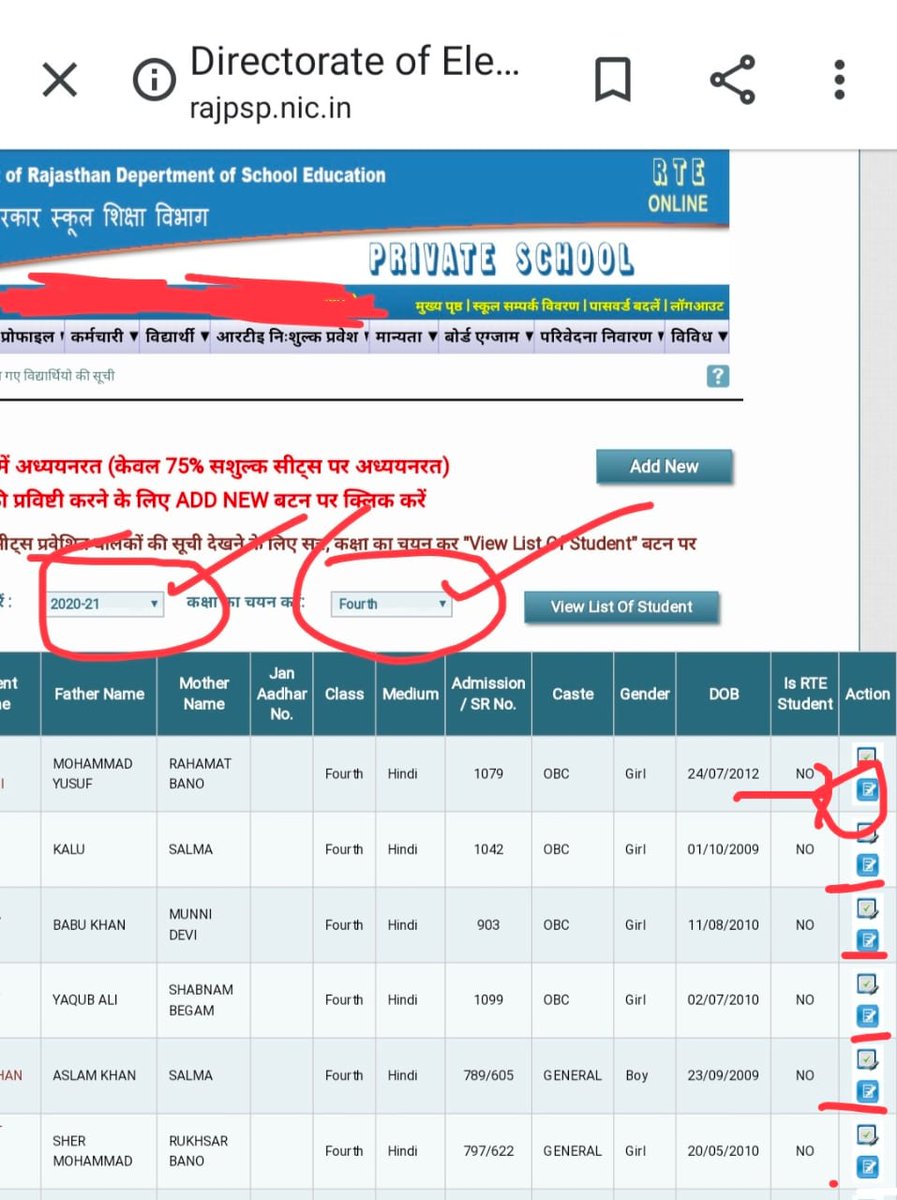This screenshot has height=1200, width=897.
Task: Click the Mother Name column header
Action: click(x=204, y=694)
